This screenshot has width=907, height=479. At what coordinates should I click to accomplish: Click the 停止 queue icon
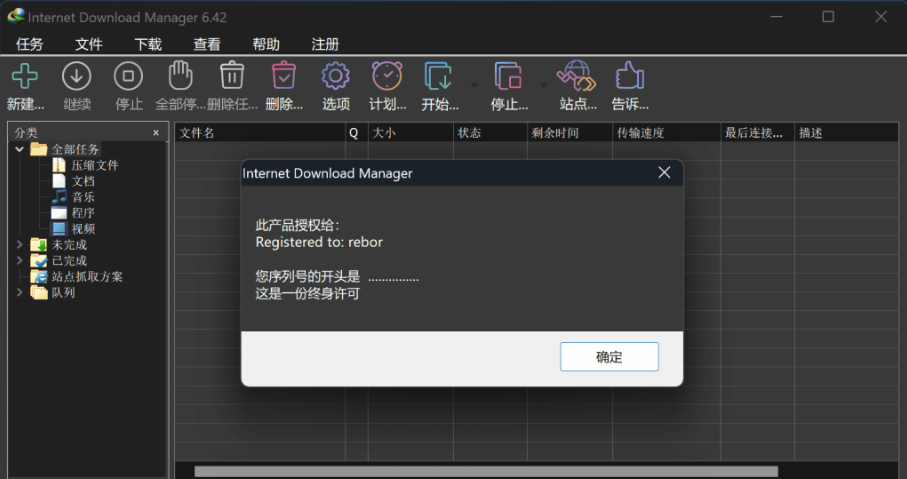[x=508, y=76]
